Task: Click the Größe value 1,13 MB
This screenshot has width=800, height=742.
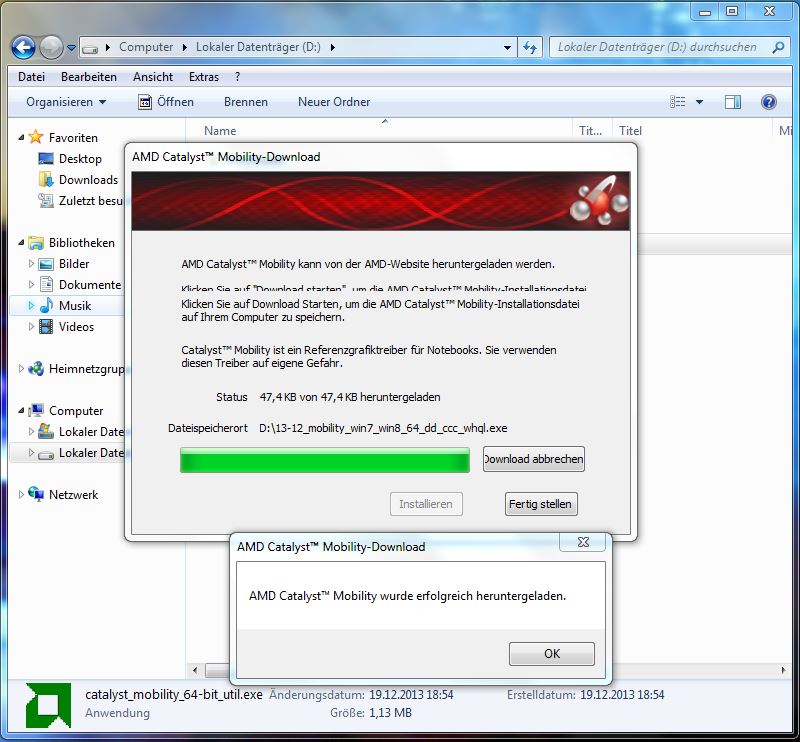Action: [390, 713]
